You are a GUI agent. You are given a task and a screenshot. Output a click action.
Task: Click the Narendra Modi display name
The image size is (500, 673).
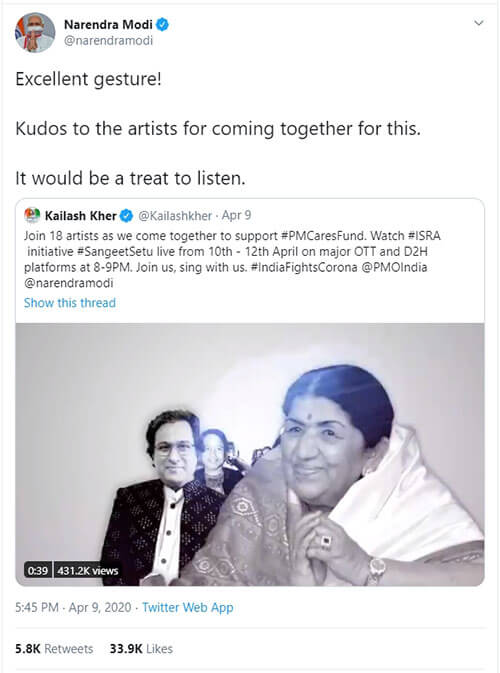108,25
